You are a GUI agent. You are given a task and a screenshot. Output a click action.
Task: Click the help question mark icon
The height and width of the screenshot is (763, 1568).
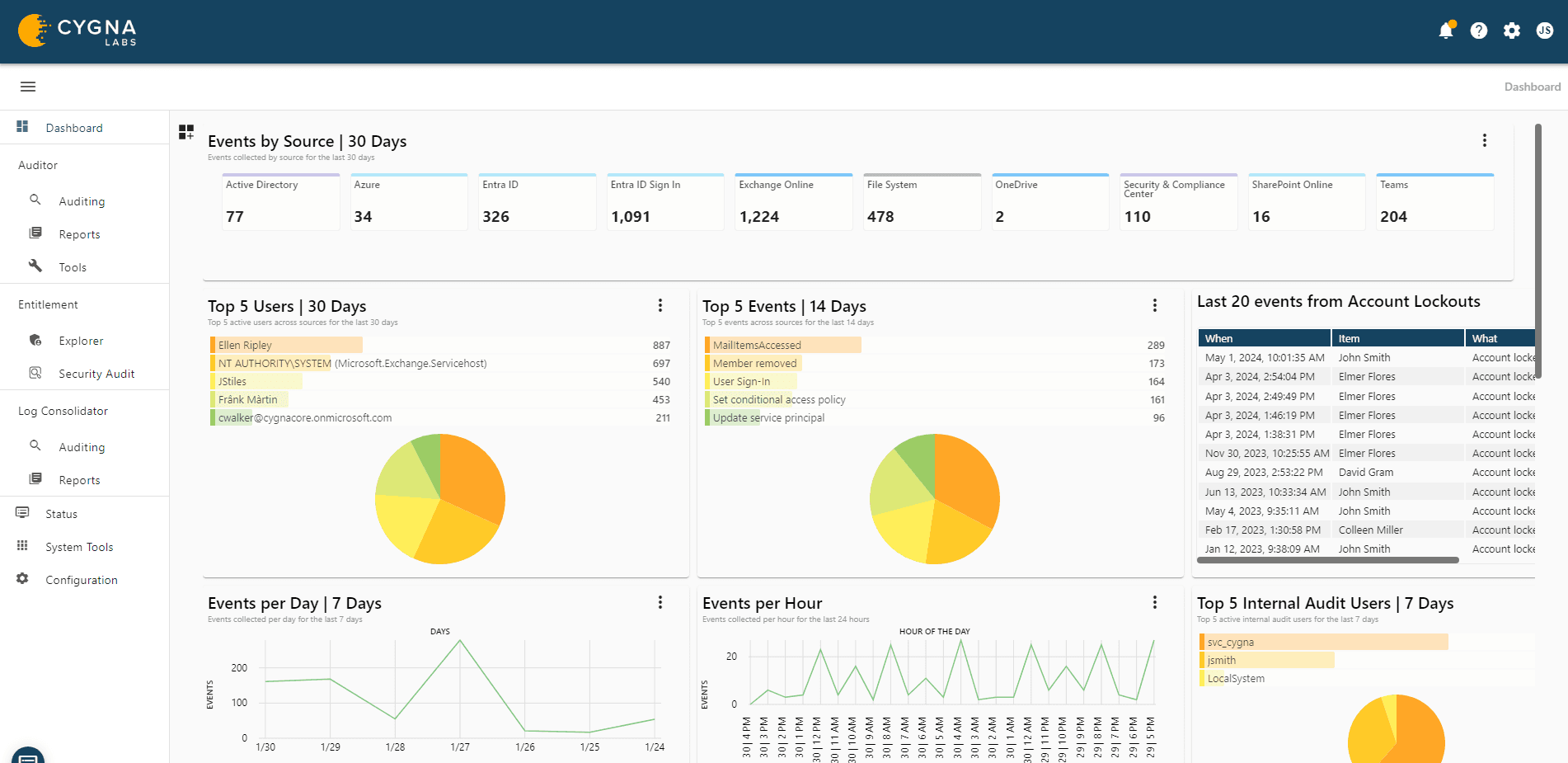1479,31
